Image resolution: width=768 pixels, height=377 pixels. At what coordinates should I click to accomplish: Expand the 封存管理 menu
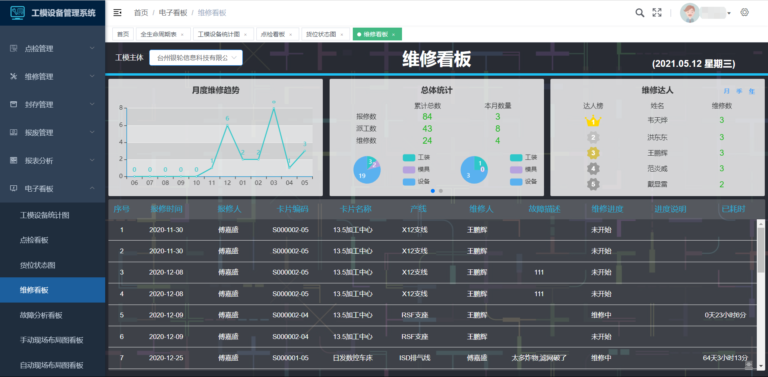[92, 104]
